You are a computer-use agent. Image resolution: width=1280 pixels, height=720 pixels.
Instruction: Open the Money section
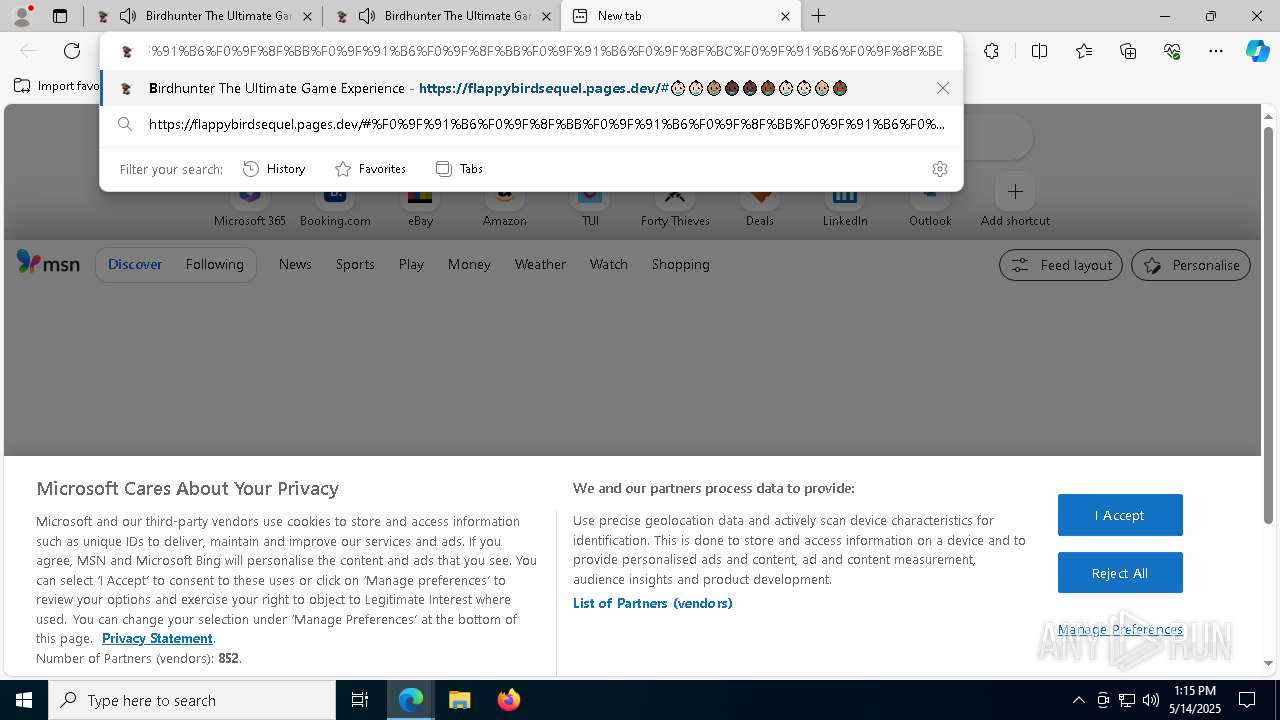(469, 264)
